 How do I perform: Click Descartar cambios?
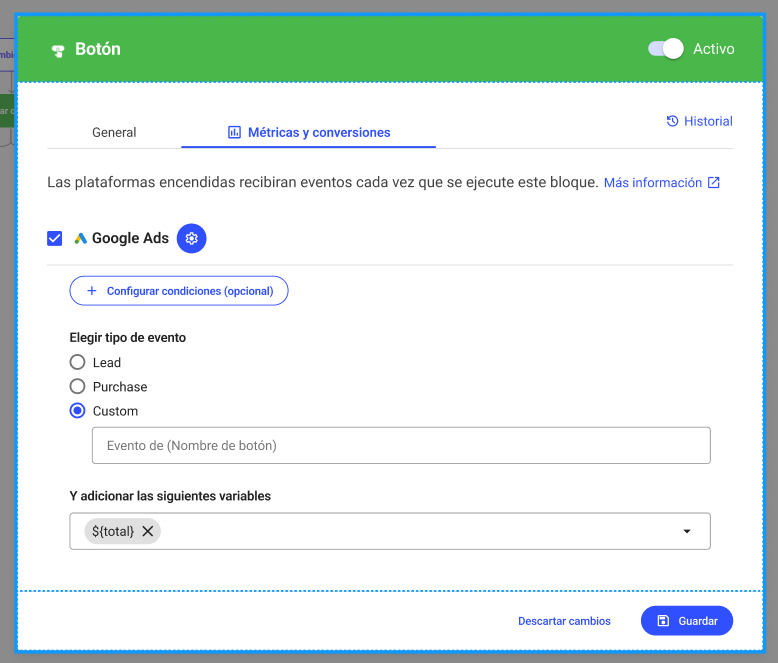(564, 621)
